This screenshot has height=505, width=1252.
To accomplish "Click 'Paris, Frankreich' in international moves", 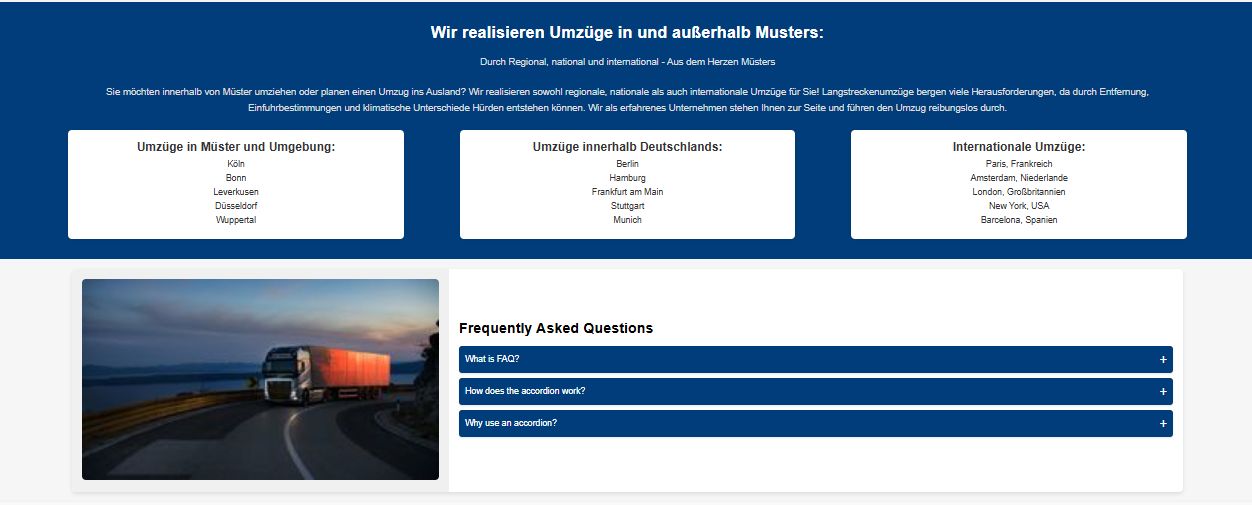I will point(1018,164).
